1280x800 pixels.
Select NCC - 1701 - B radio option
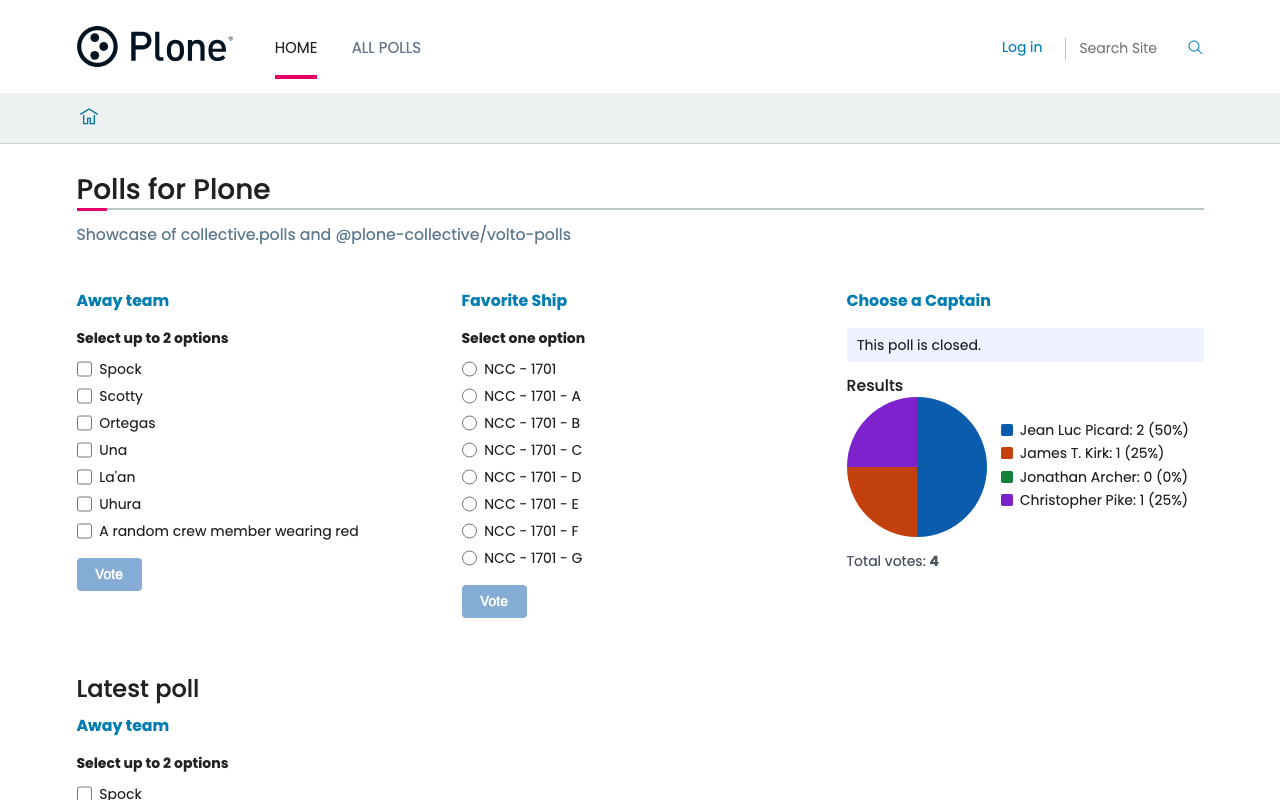470,423
